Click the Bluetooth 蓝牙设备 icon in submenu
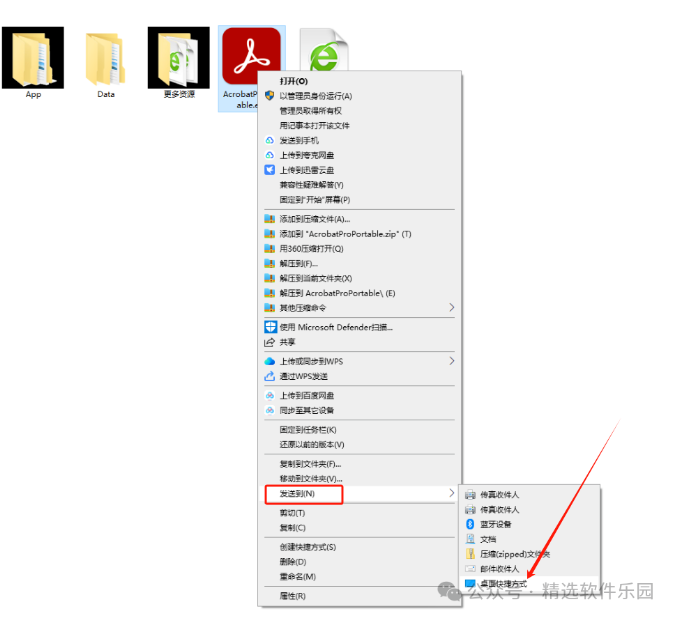687x617 pixels. coord(470,524)
